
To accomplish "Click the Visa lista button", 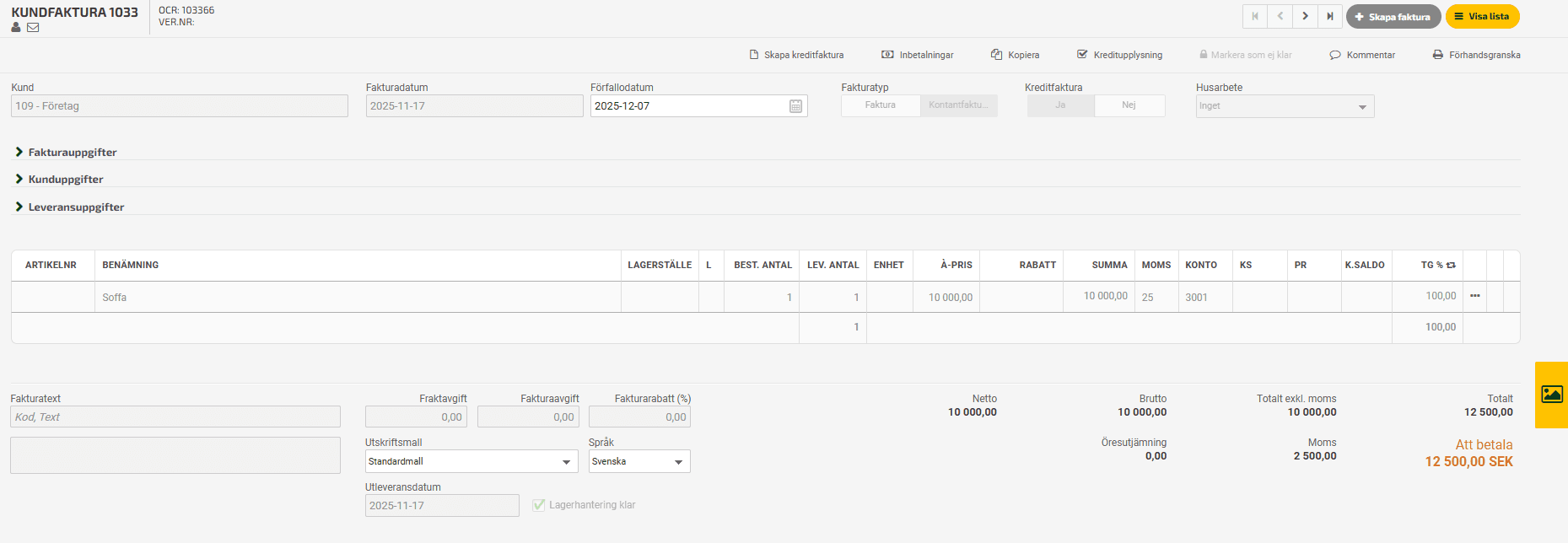I will 1482,17.
